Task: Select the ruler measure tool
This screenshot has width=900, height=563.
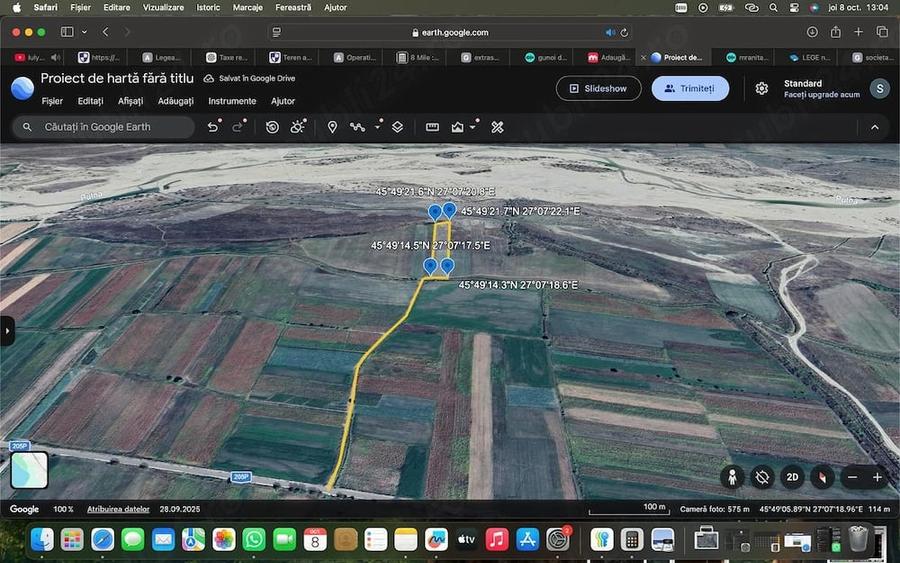Action: click(432, 127)
